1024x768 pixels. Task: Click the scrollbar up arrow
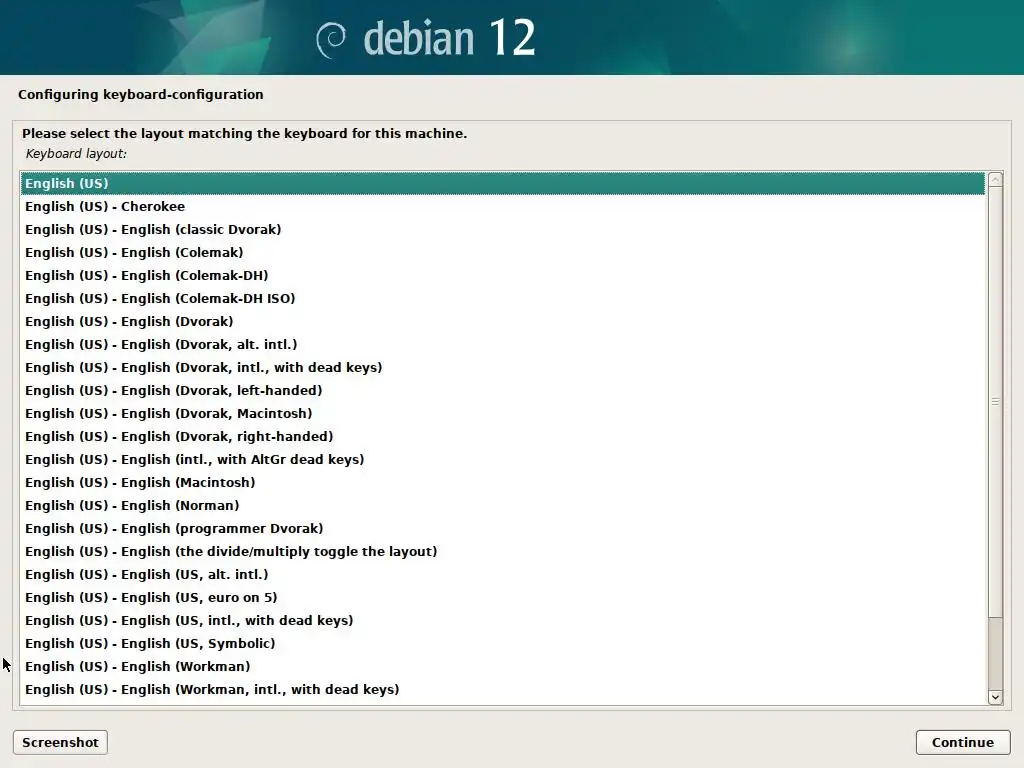pyautogui.click(x=995, y=180)
